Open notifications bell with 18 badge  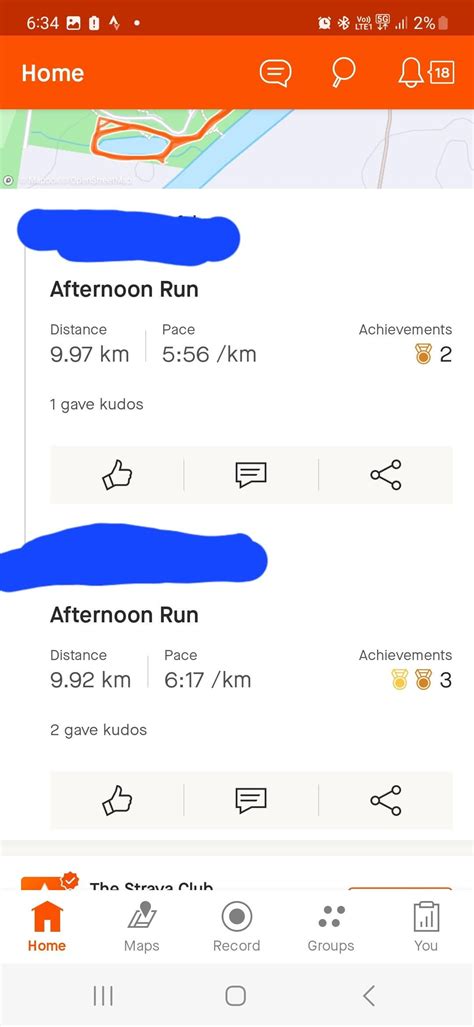[425, 73]
